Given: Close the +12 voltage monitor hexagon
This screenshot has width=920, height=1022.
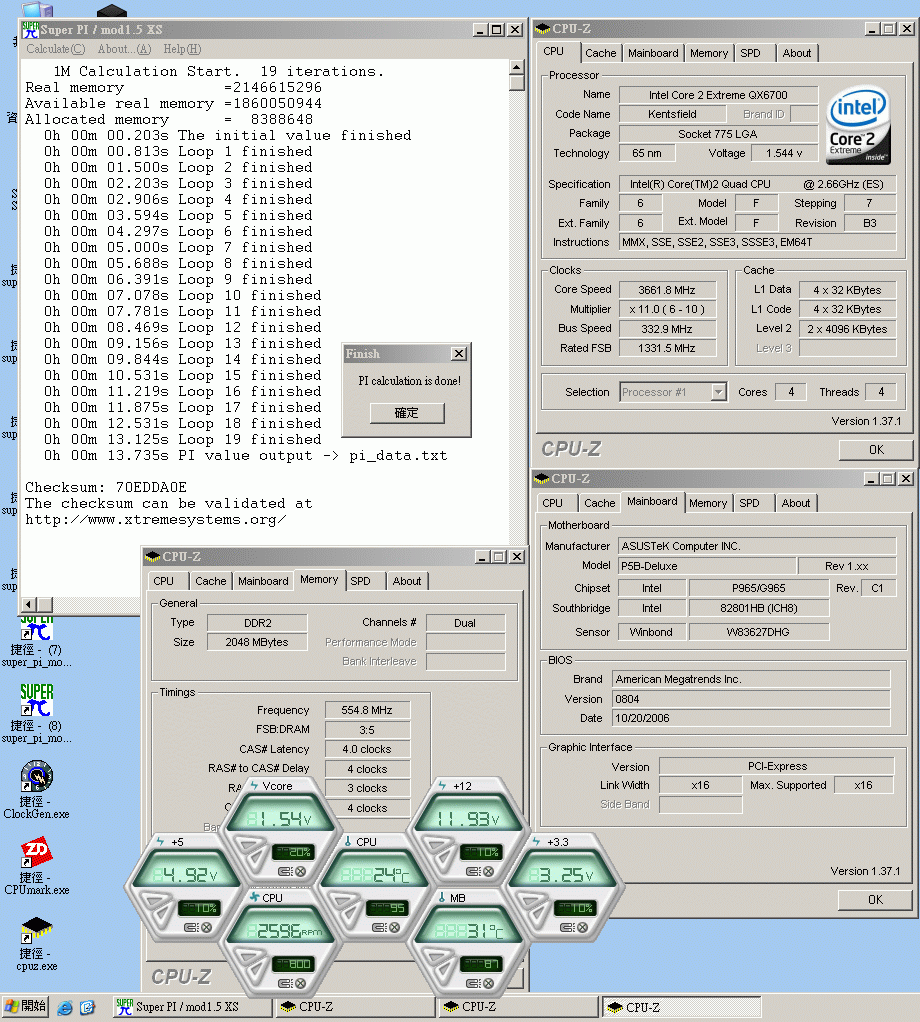Looking at the screenshot, I should pos(488,871).
